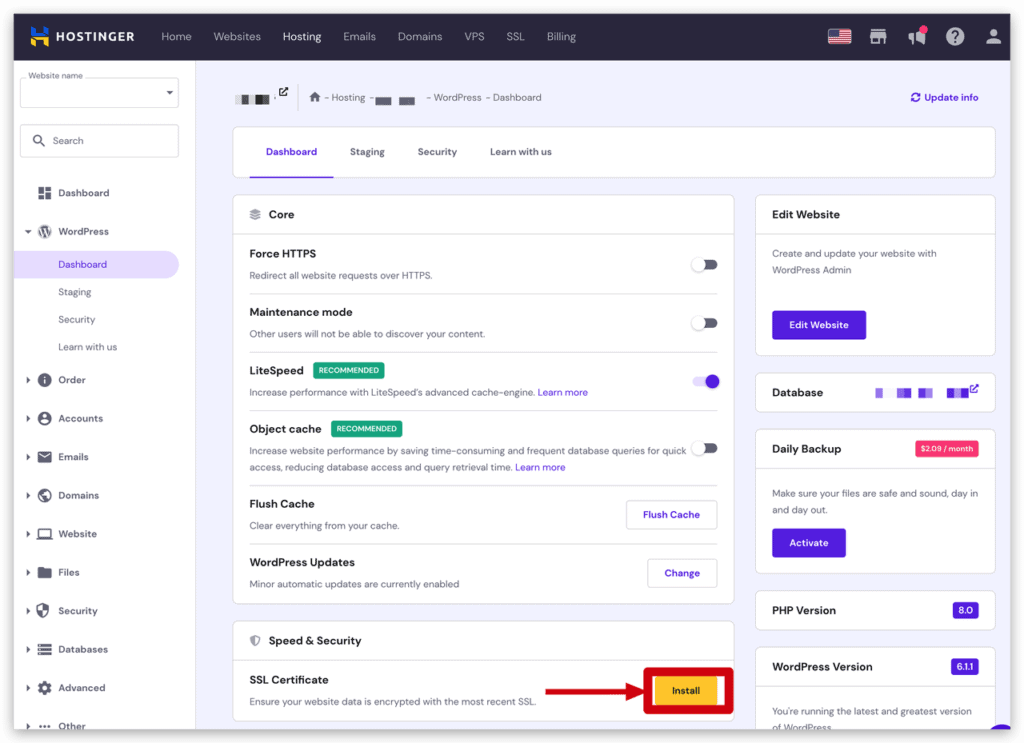Viewport: 1024px width, 743px height.
Task: Expand the Files section arrow
Action: (x=28, y=573)
